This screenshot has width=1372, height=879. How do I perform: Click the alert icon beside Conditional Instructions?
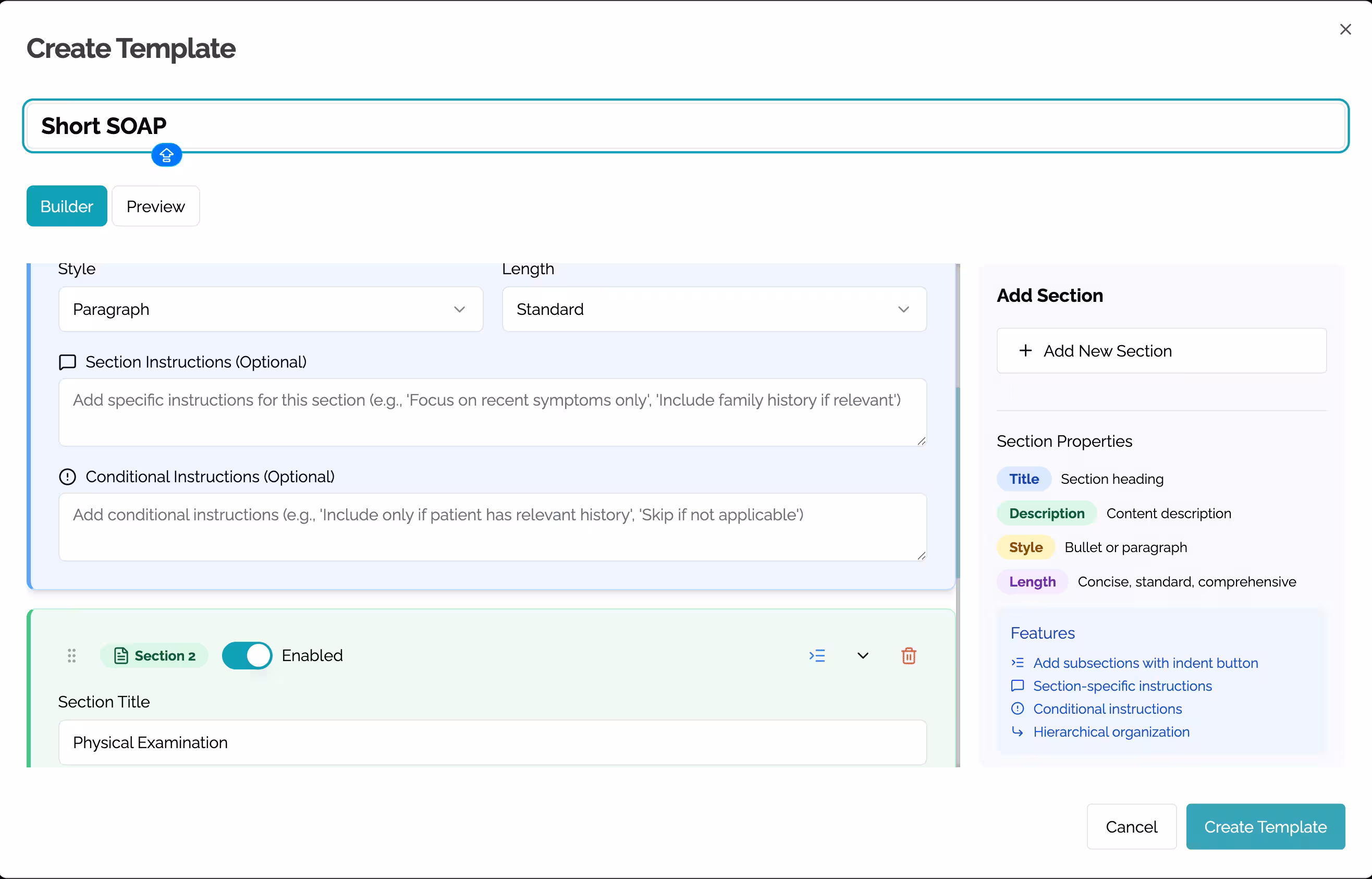pos(67,477)
